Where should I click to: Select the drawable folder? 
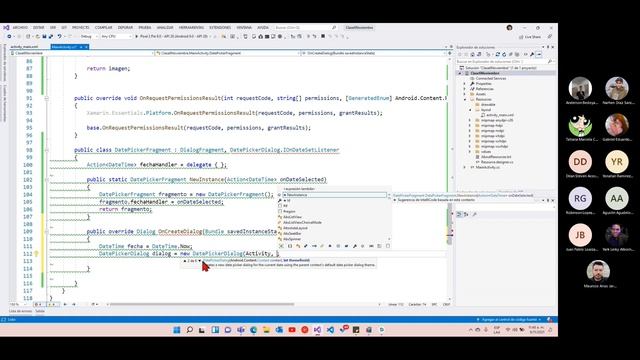[488, 104]
